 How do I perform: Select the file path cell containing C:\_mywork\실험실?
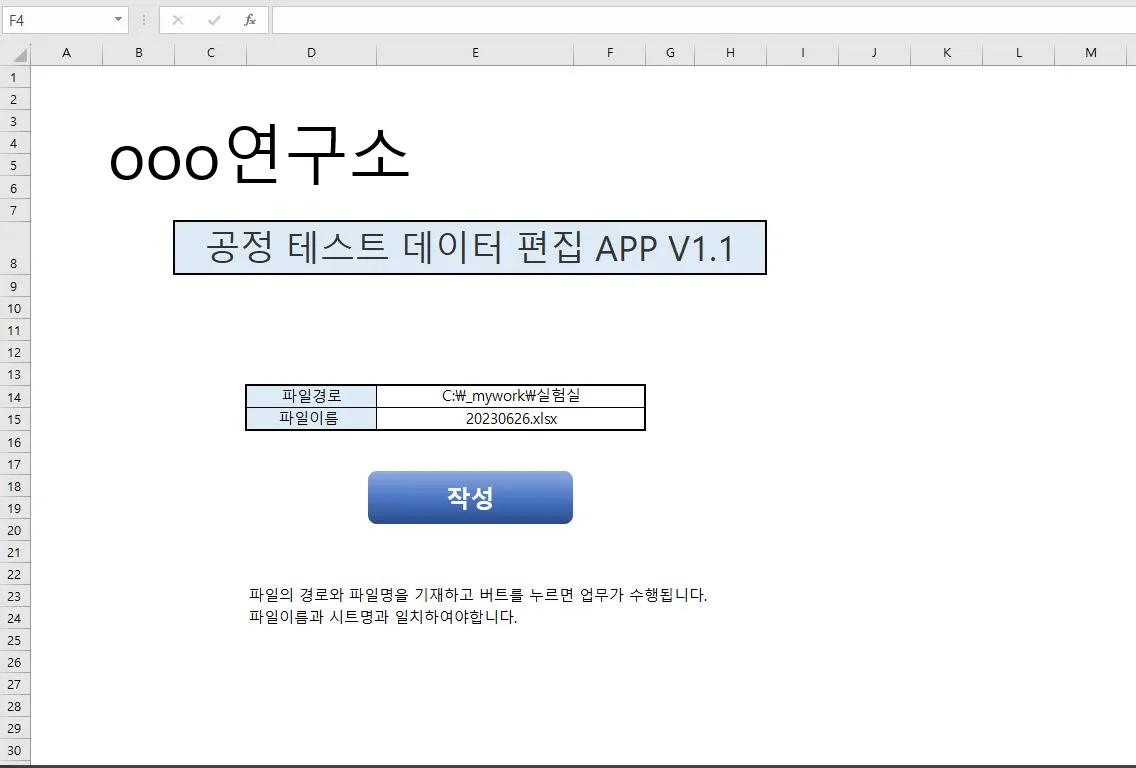point(510,395)
